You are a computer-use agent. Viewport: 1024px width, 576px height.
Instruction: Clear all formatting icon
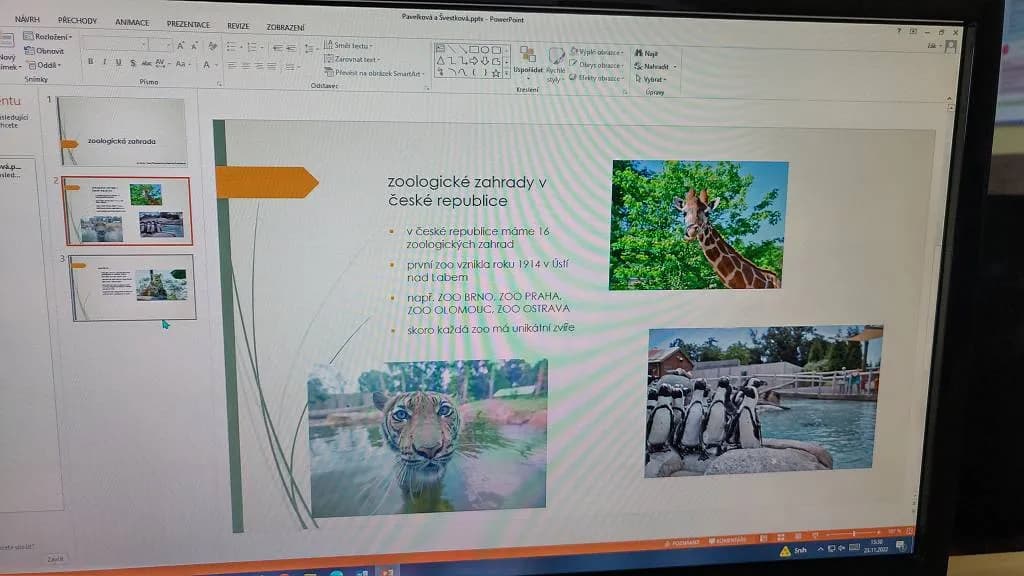212,46
